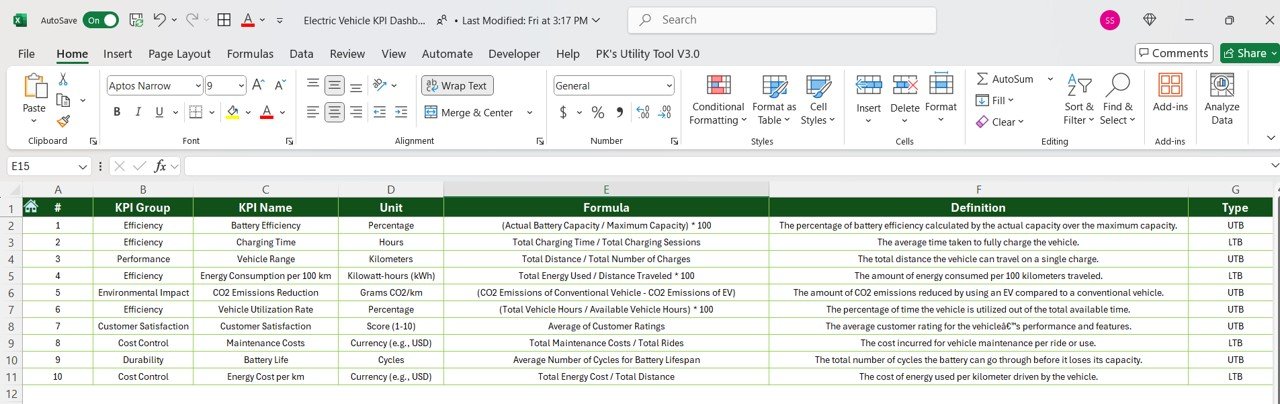The image size is (1280, 404).
Task: Toggle Align Left
Action: (x=313, y=112)
